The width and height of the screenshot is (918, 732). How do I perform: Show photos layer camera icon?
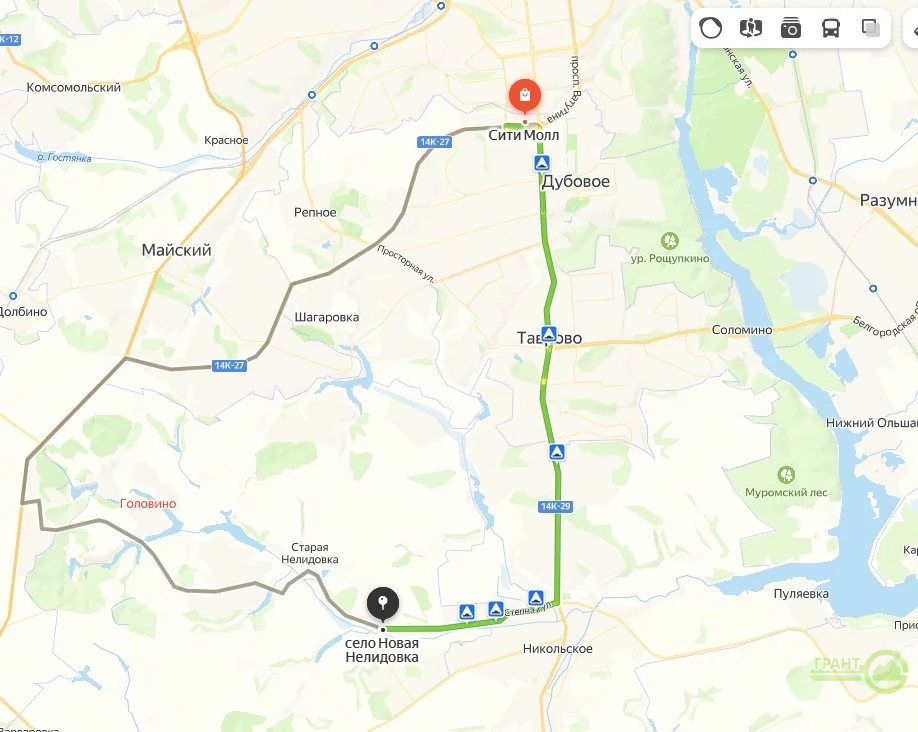pyautogui.click(x=791, y=28)
